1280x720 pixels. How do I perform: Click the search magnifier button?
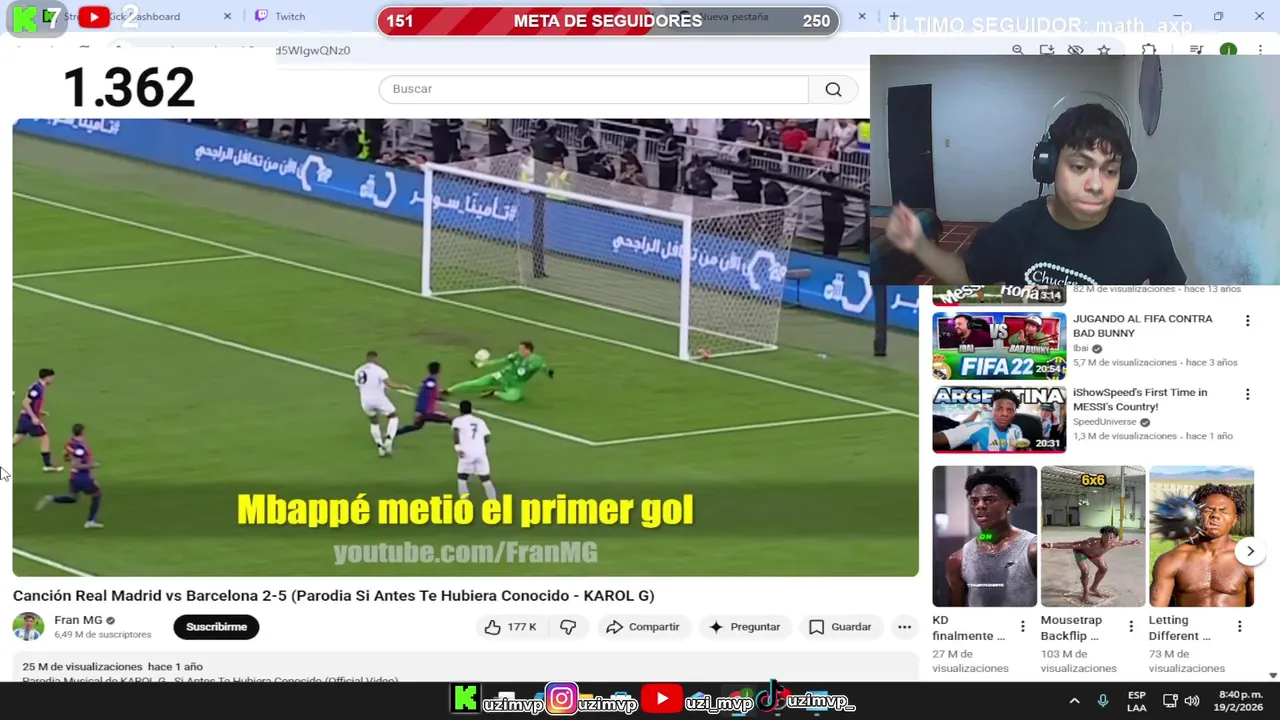pyautogui.click(x=833, y=89)
